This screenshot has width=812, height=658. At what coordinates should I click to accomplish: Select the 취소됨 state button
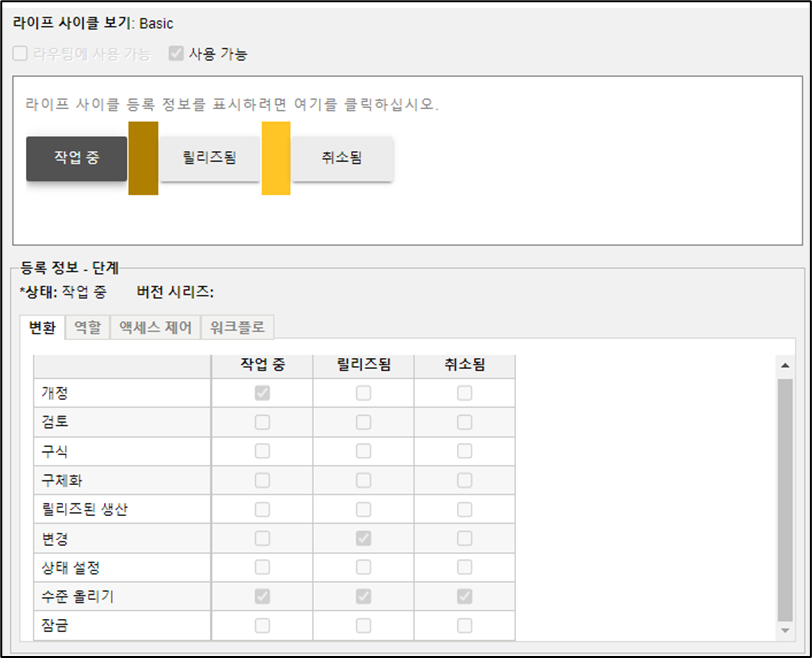[342, 158]
